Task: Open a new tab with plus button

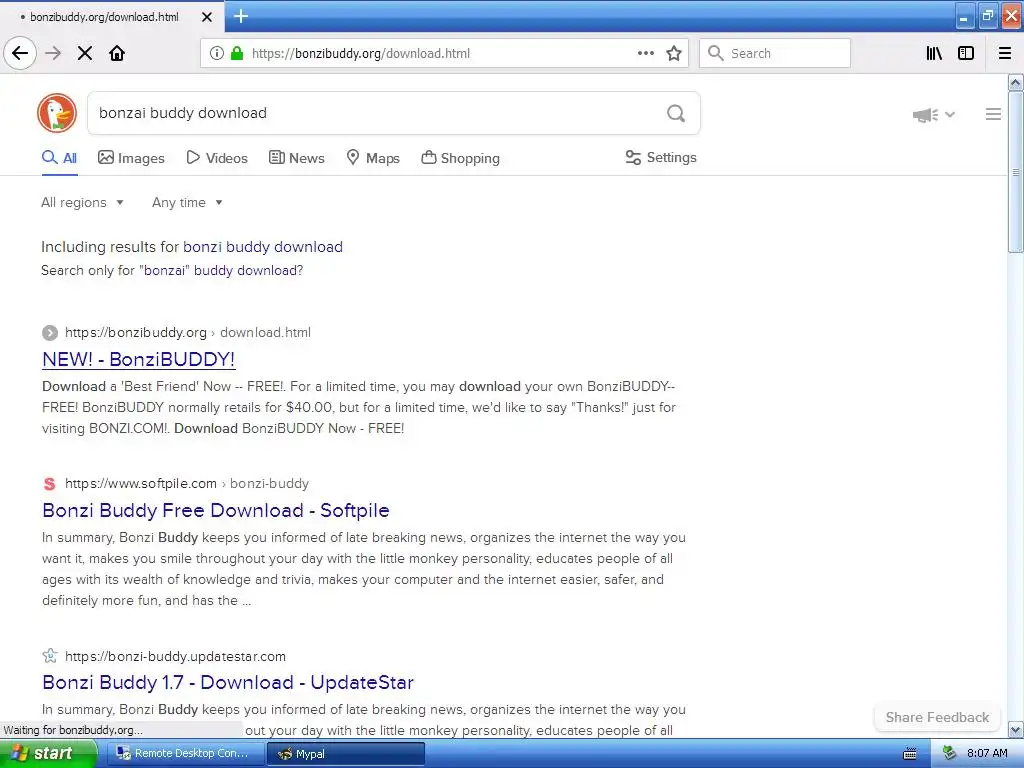Action: coord(240,16)
